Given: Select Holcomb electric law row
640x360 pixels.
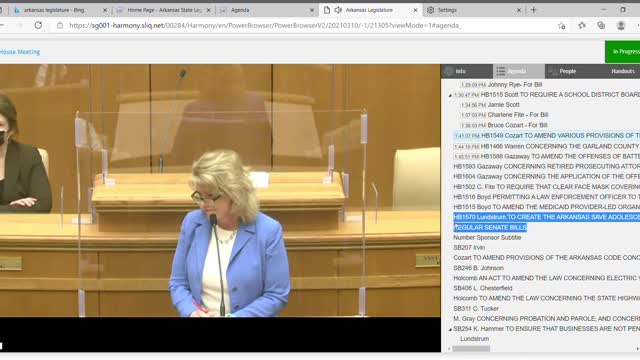Looking at the screenshot, I should (547, 278).
